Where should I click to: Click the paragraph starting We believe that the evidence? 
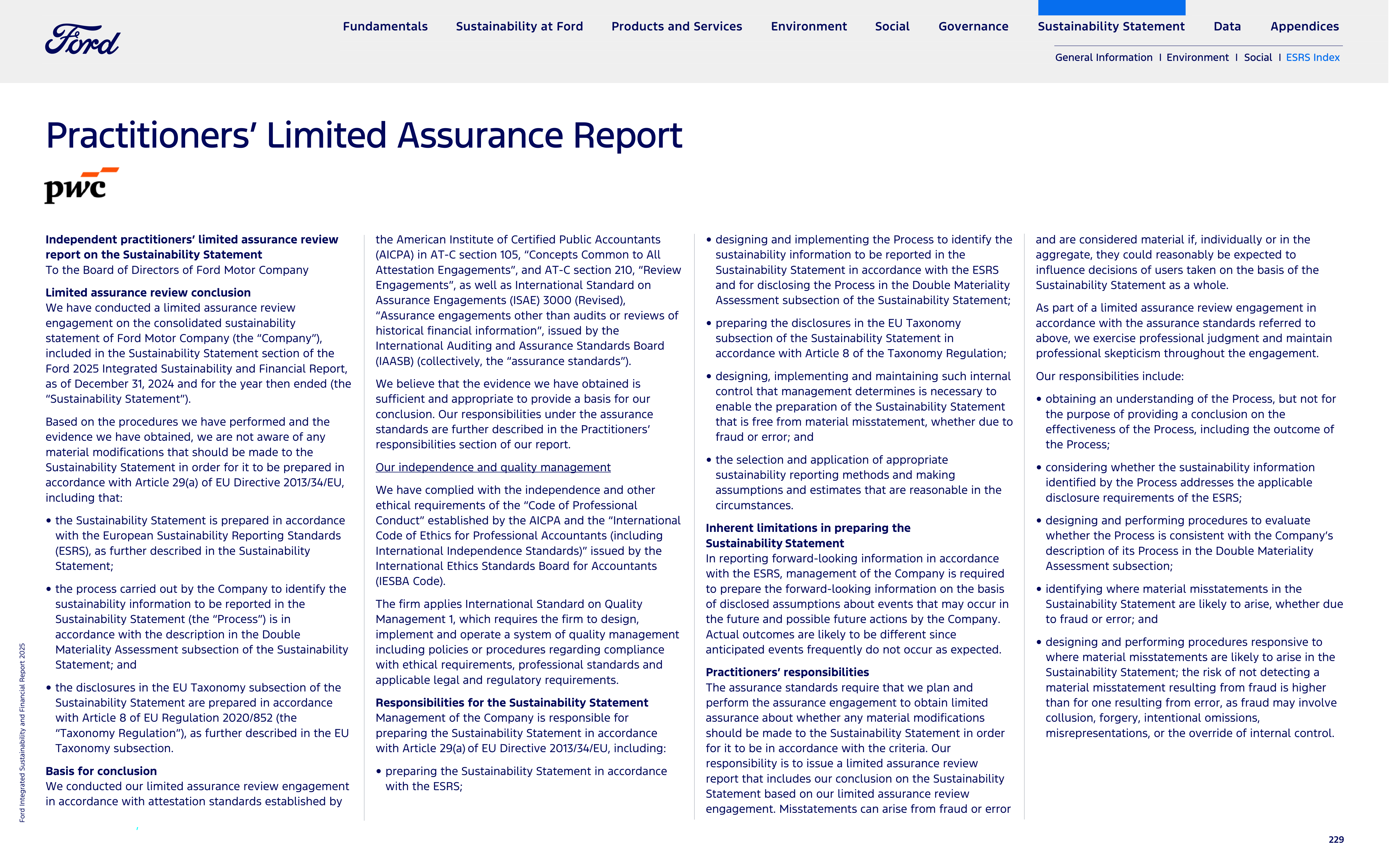514,414
